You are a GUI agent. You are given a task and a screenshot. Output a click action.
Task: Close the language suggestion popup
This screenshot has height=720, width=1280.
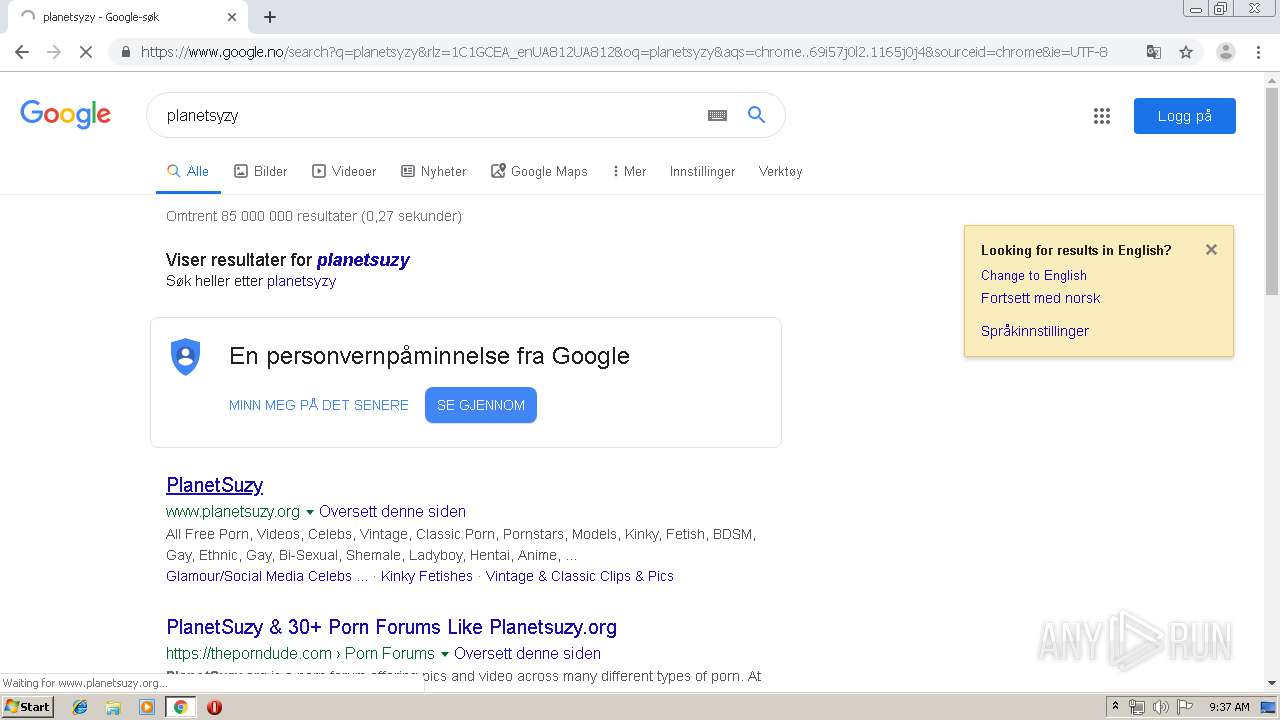(x=1211, y=250)
